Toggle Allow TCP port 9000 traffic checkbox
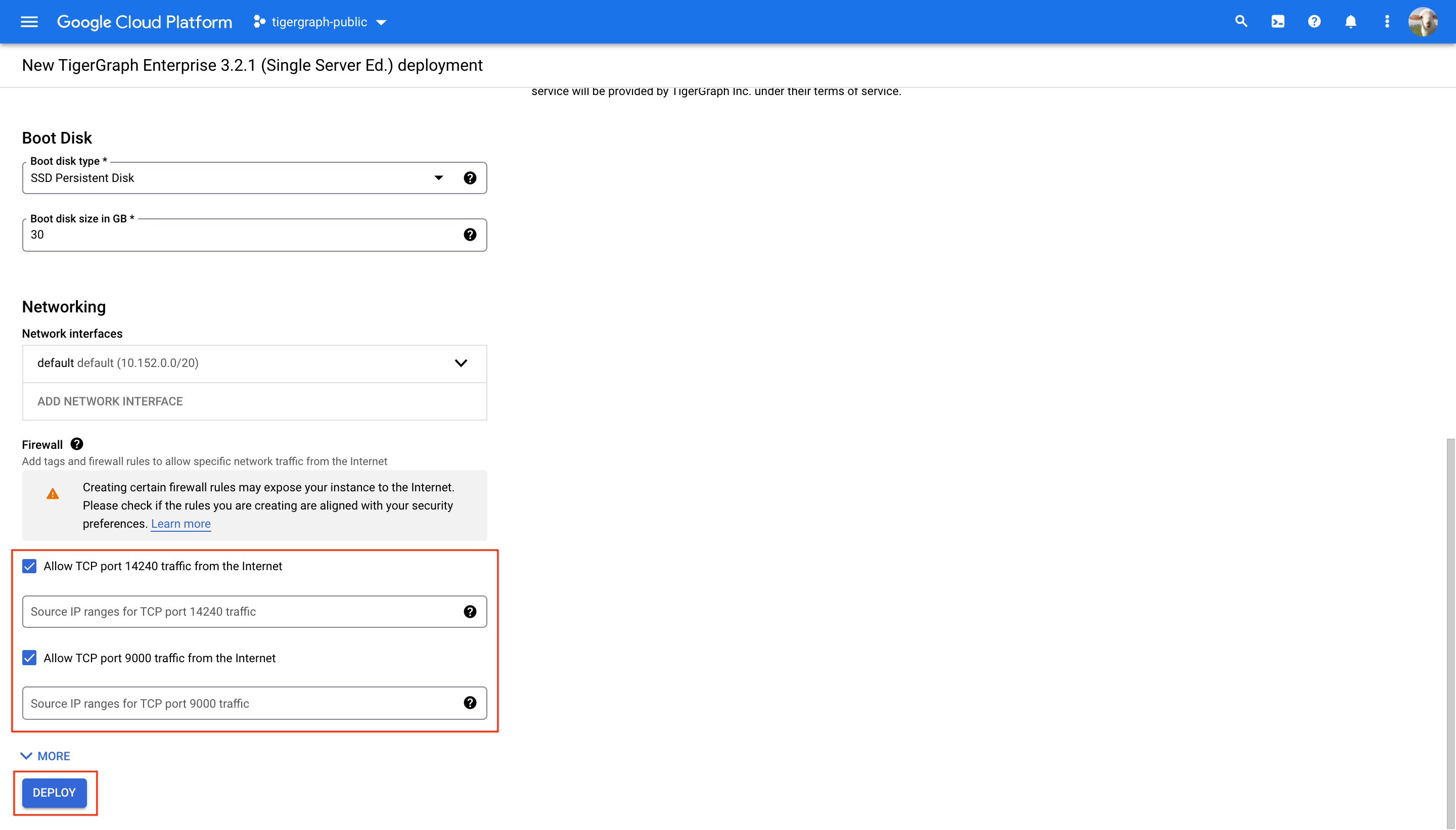Viewport: 1456px width, 830px height. click(29, 658)
